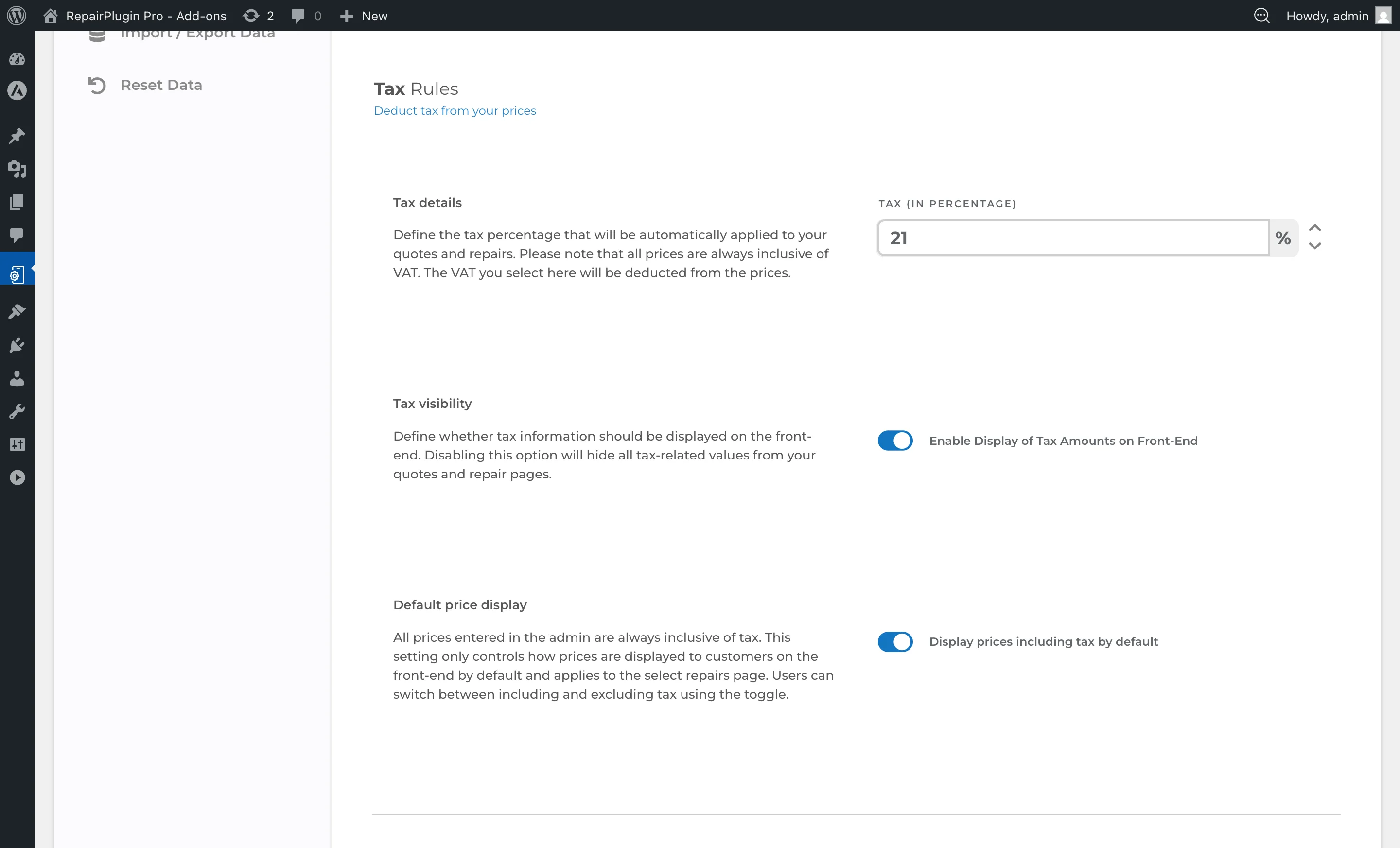The height and width of the screenshot is (848, 1400).
Task: Focus the tax percentage input field
Action: point(1073,238)
